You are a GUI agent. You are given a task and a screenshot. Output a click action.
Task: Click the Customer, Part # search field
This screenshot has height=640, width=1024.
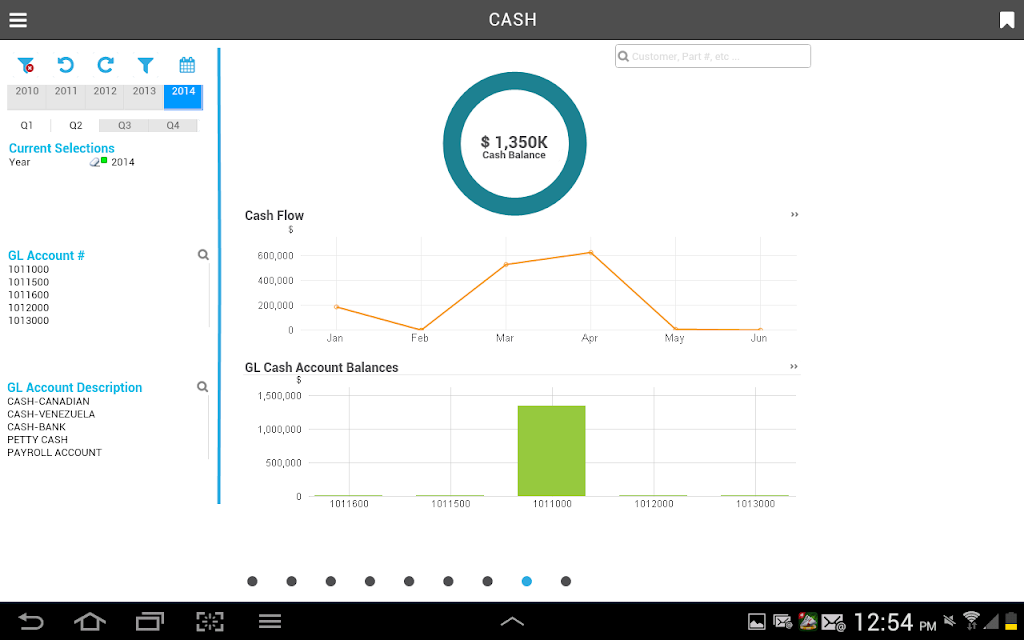coord(712,56)
